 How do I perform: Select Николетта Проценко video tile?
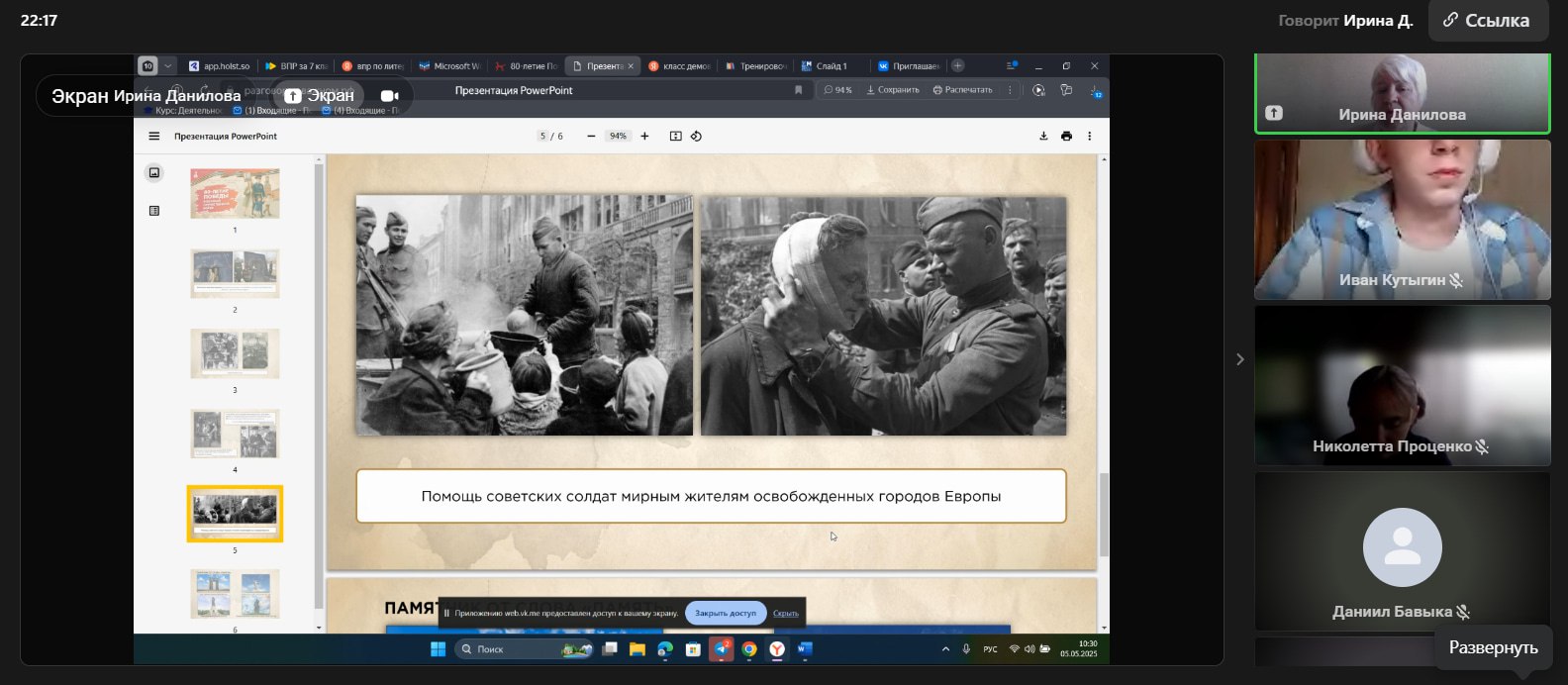pos(1403,385)
